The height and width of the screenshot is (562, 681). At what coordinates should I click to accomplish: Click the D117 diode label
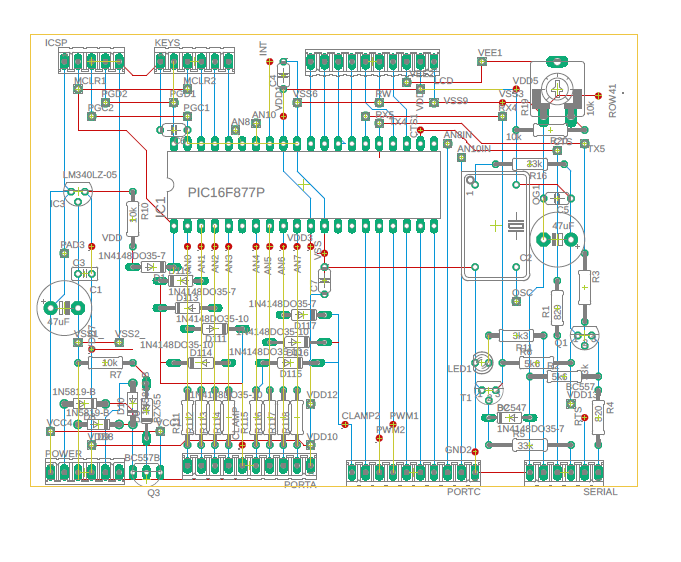(x=305, y=326)
